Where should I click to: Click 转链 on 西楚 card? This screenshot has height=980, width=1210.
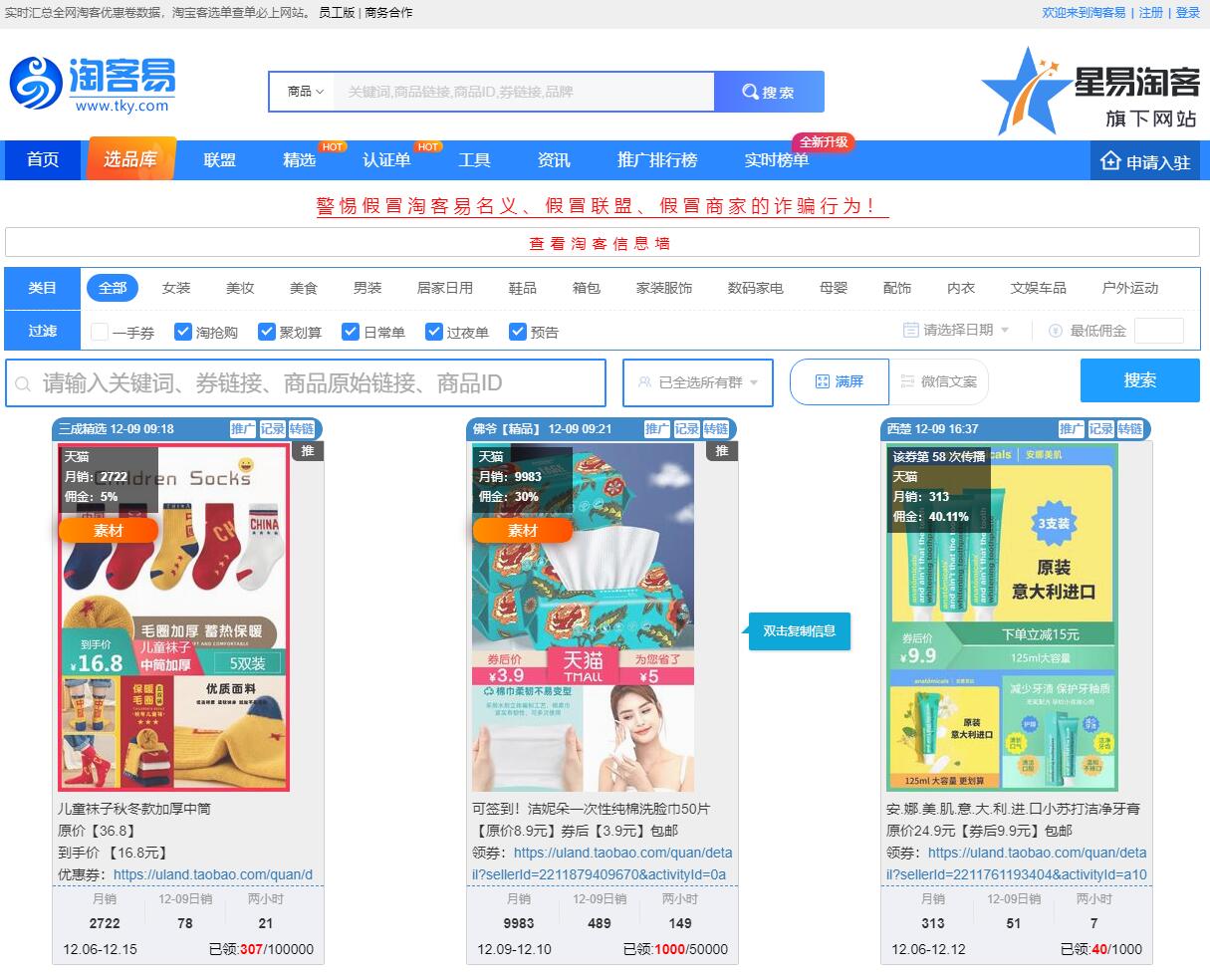point(1129,429)
